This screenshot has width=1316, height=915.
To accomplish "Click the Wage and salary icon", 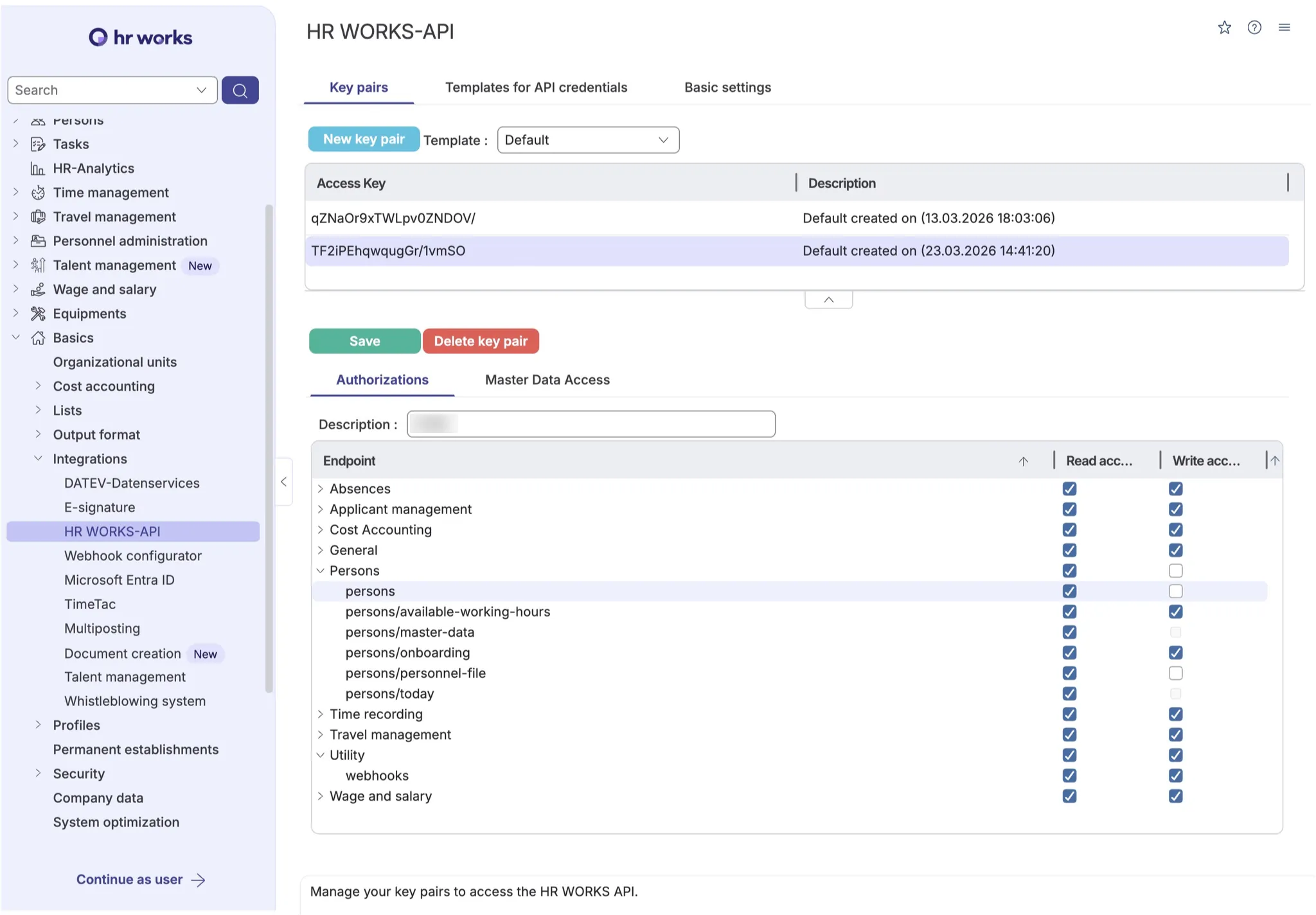I will pos(38,290).
